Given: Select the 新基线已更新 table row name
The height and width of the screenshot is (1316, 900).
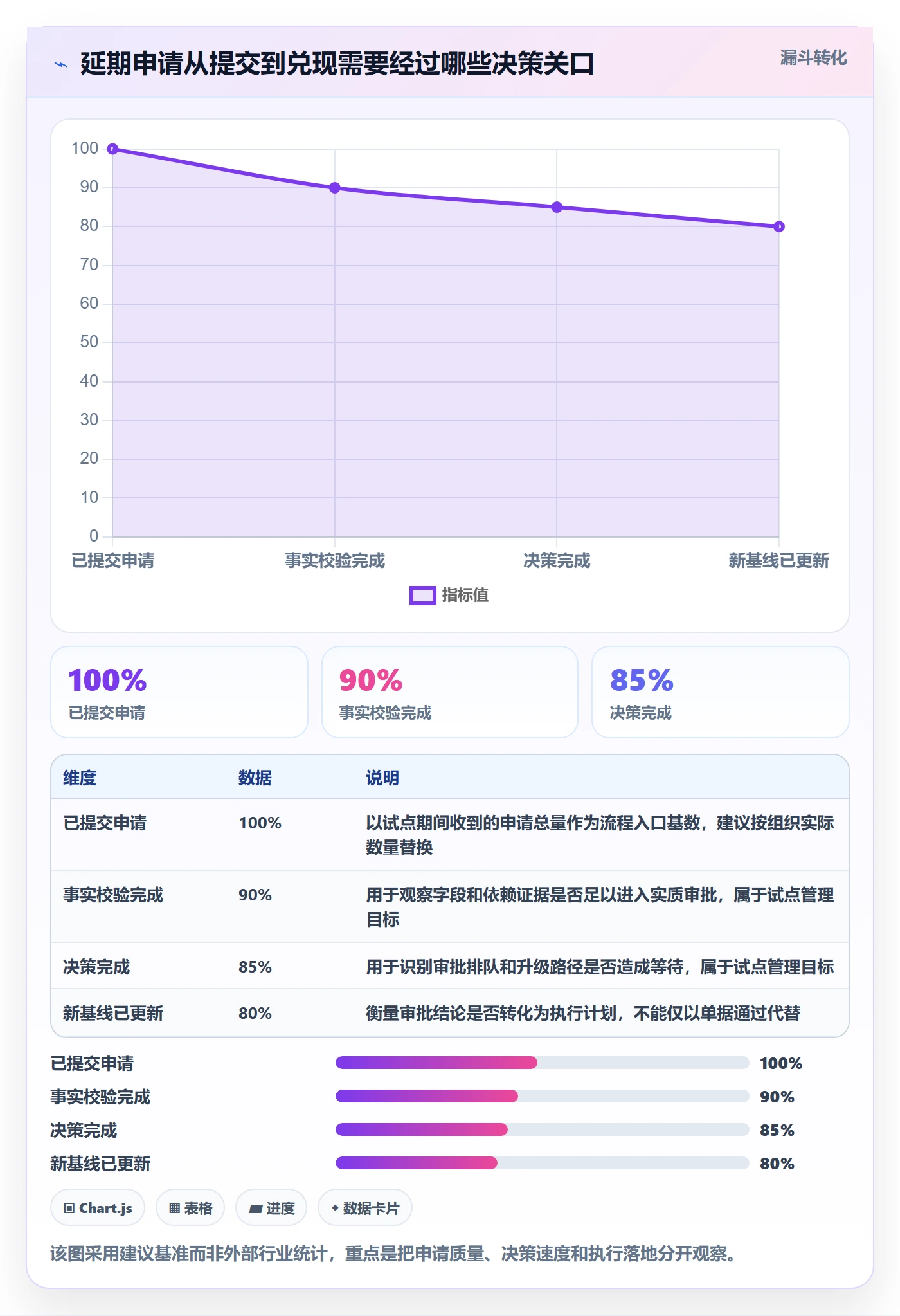Looking at the screenshot, I should (113, 1013).
